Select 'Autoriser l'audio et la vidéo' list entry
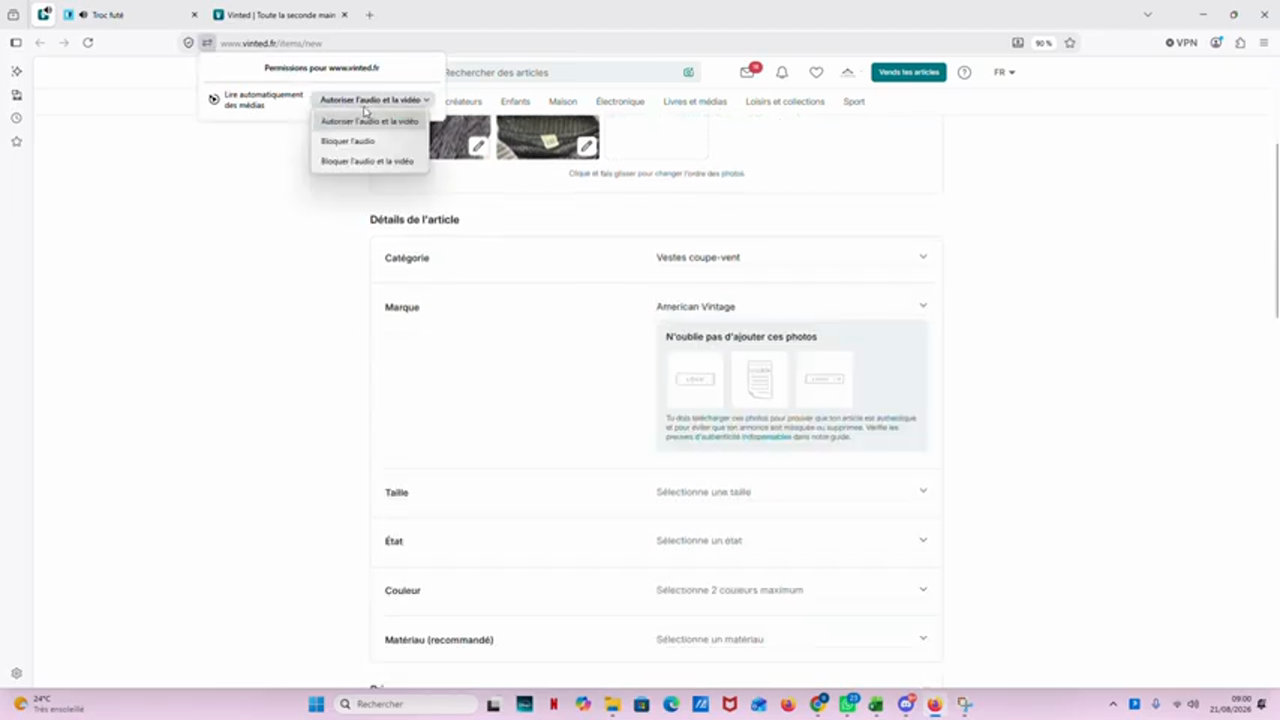The width and height of the screenshot is (1280, 720). [x=369, y=121]
